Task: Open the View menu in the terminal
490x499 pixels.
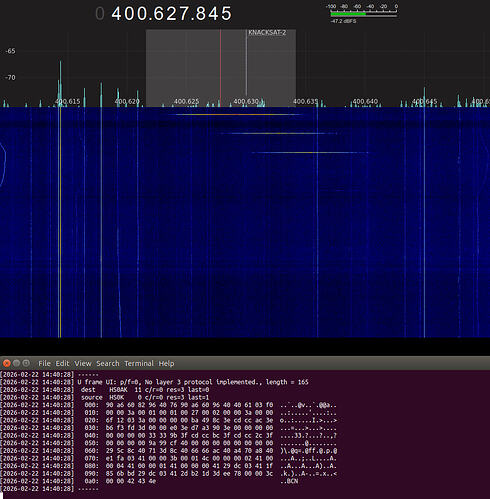Action: tap(83, 363)
